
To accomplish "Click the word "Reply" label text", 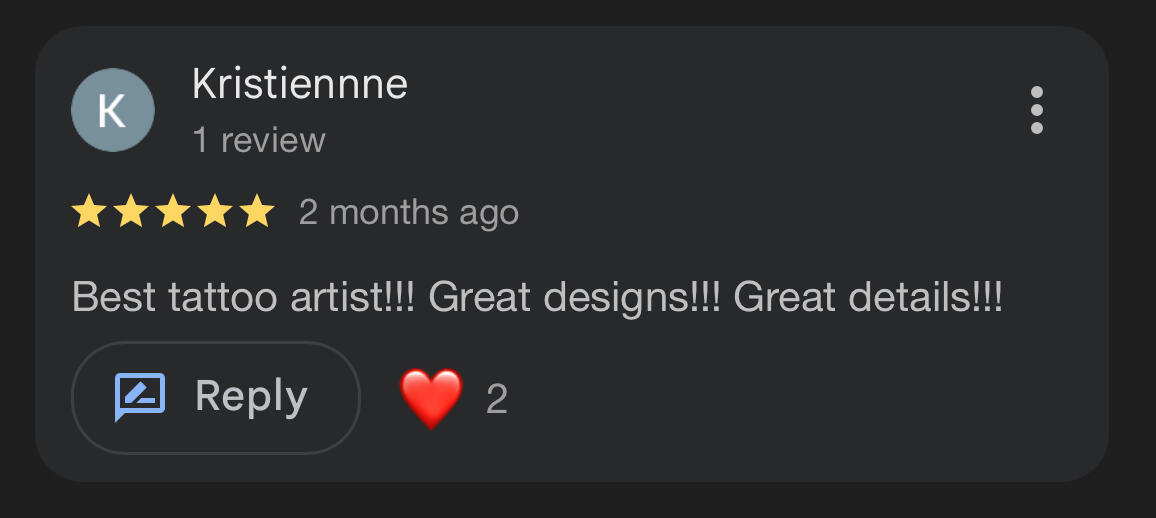I will 251,397.
